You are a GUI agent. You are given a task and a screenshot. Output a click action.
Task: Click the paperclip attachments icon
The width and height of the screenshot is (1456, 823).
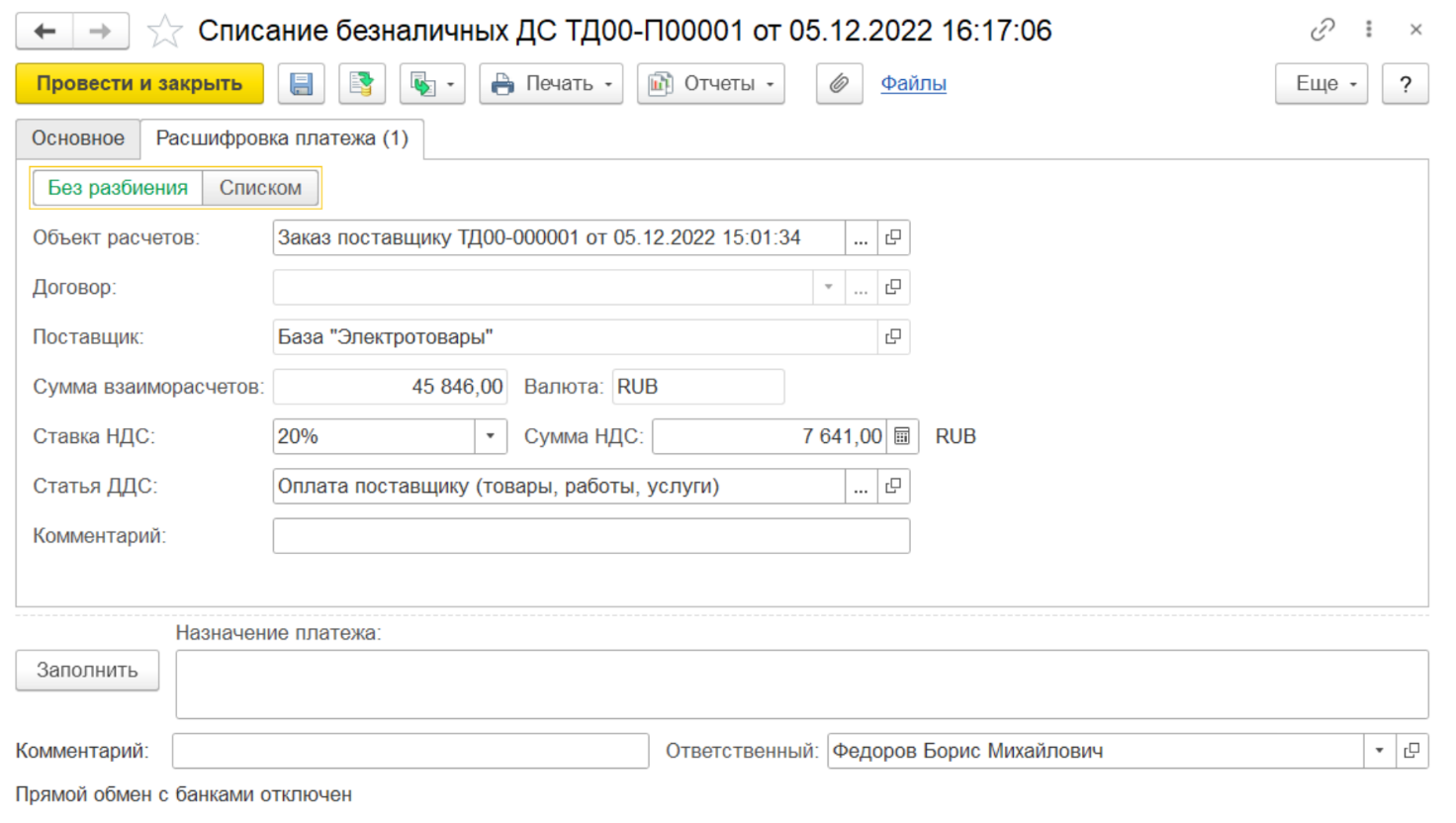point(839,84)
